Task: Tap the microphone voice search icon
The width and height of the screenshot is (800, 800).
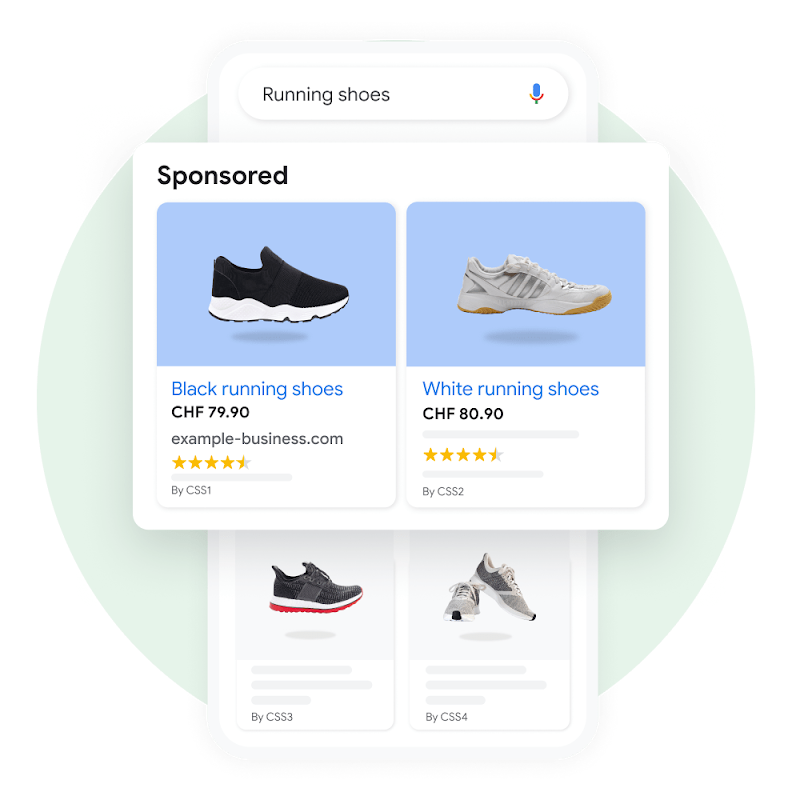Action: (536, 94)
